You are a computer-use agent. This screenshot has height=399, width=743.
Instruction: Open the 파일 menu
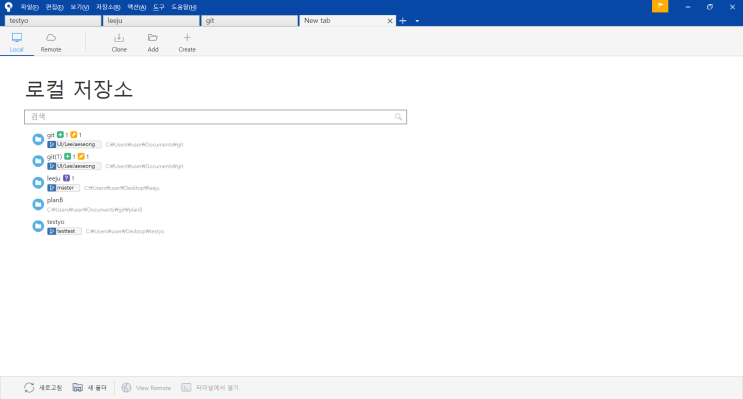[x=29, y=7]
